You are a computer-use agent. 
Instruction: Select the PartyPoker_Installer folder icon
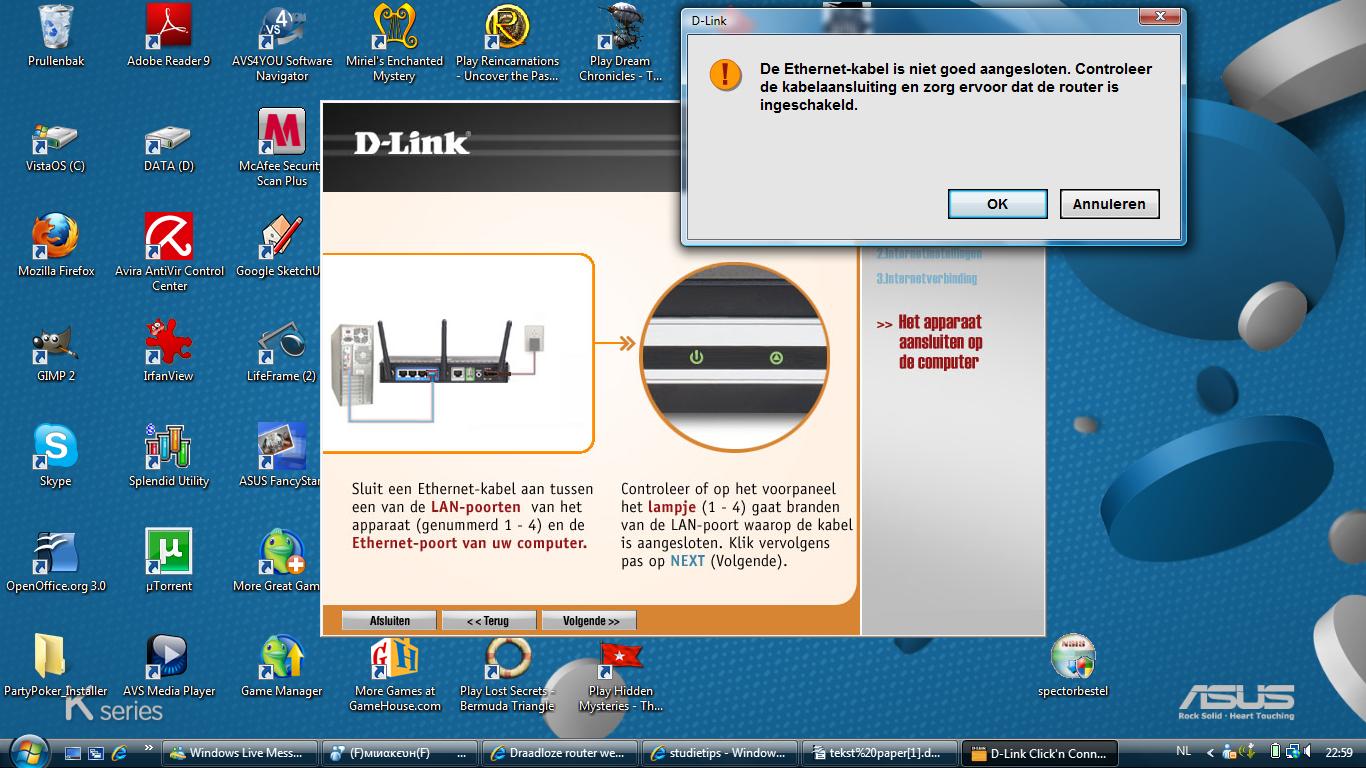point(56,667)
